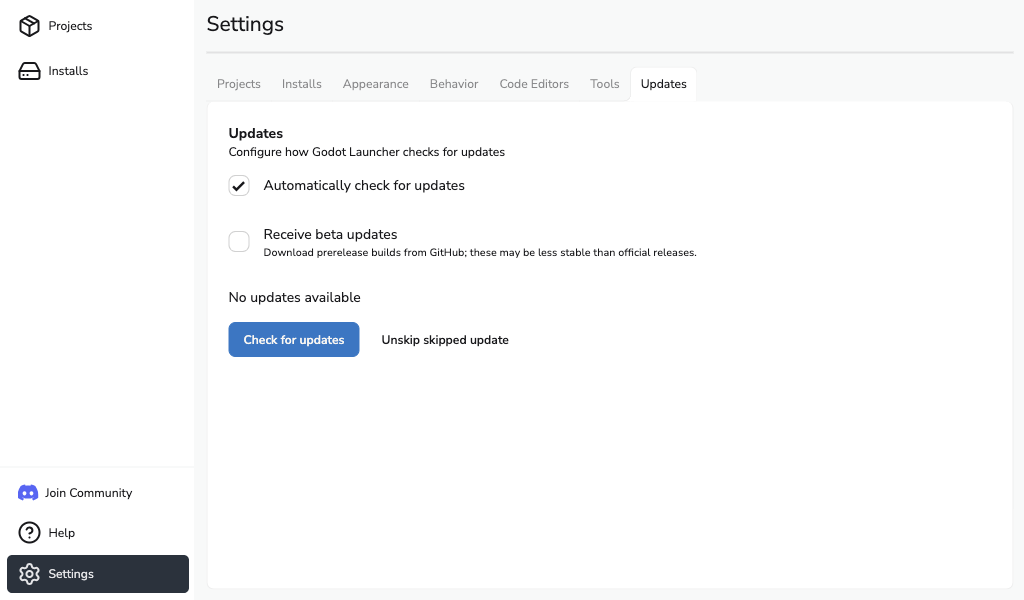Select the Settings sidebar entry

(x=98, y=574)
